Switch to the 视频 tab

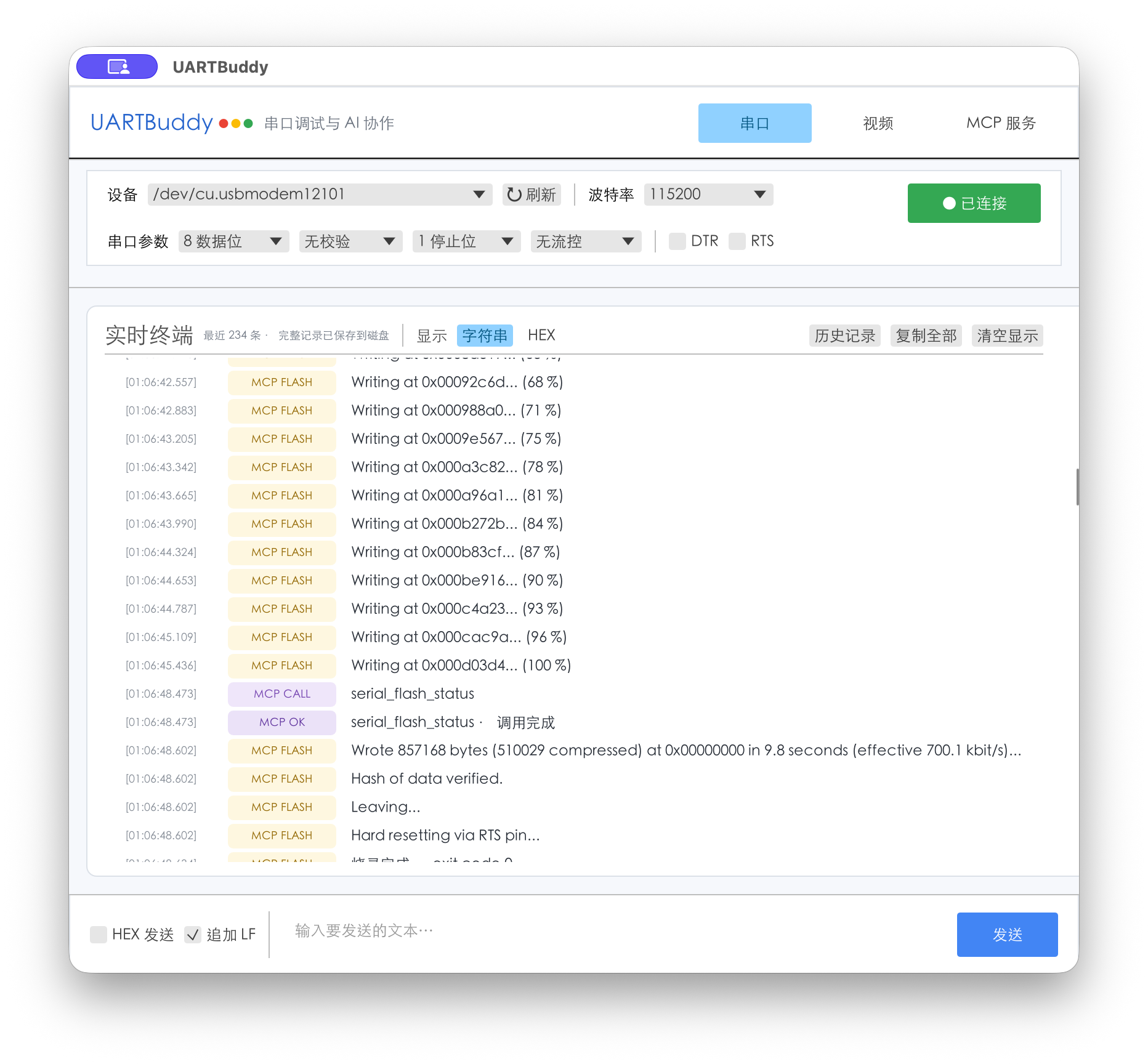[x=878, y=123]
